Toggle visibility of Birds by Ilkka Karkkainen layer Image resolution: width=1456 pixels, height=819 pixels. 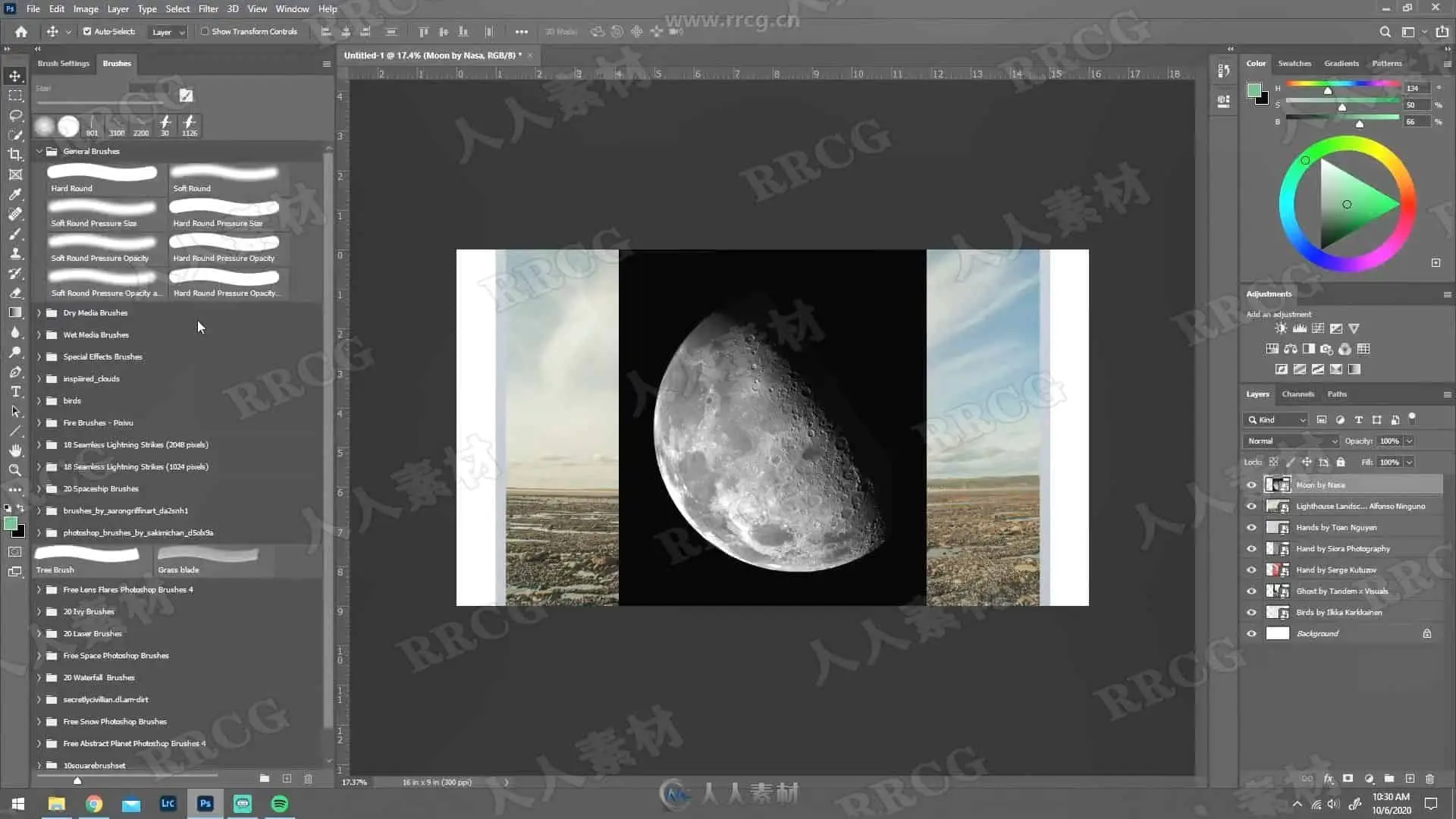(1251, 612)
